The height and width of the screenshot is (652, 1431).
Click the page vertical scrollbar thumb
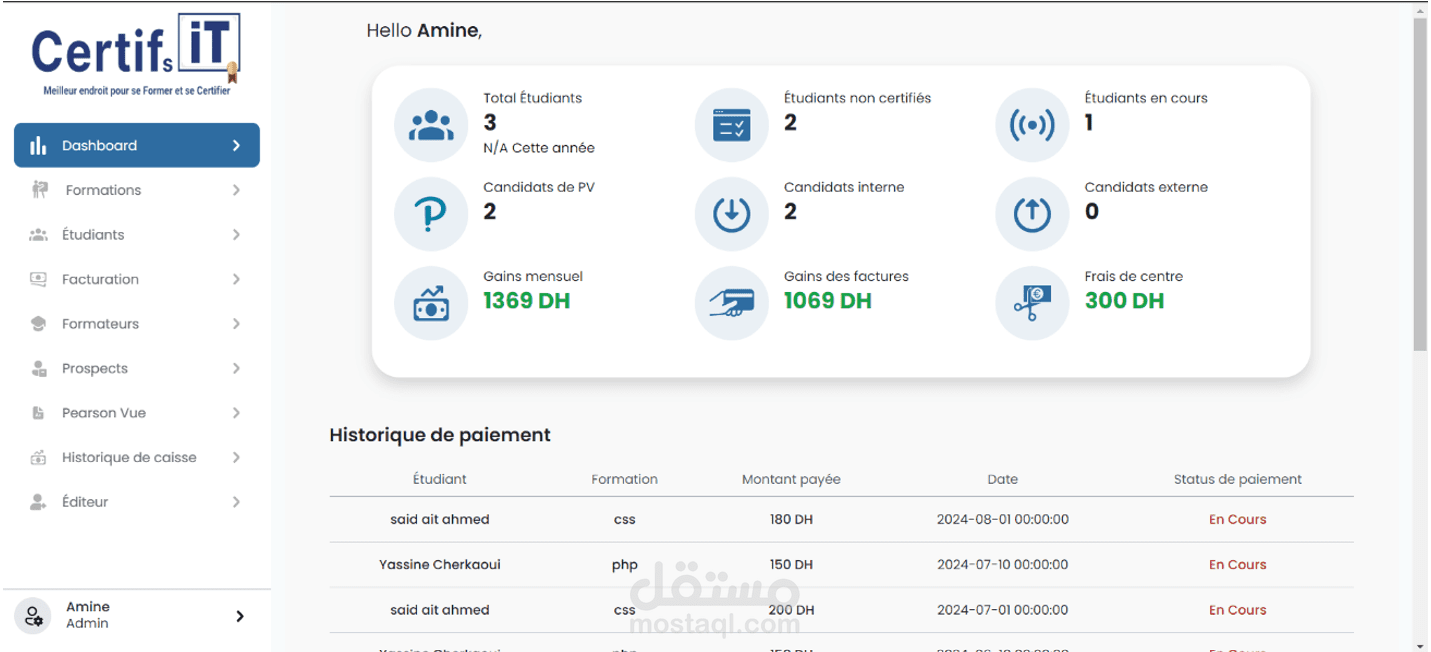tap(1420, 185)
